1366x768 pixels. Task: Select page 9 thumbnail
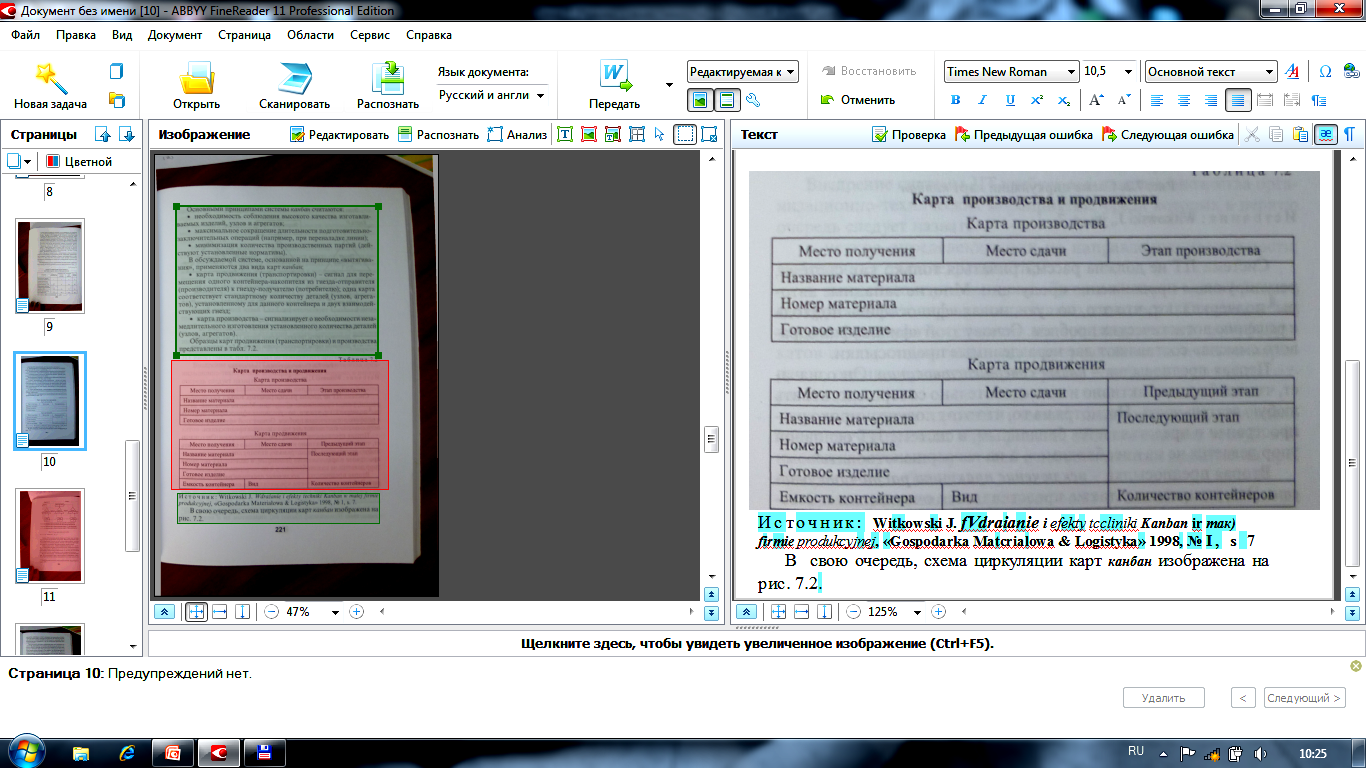click(x=50, y=266)
